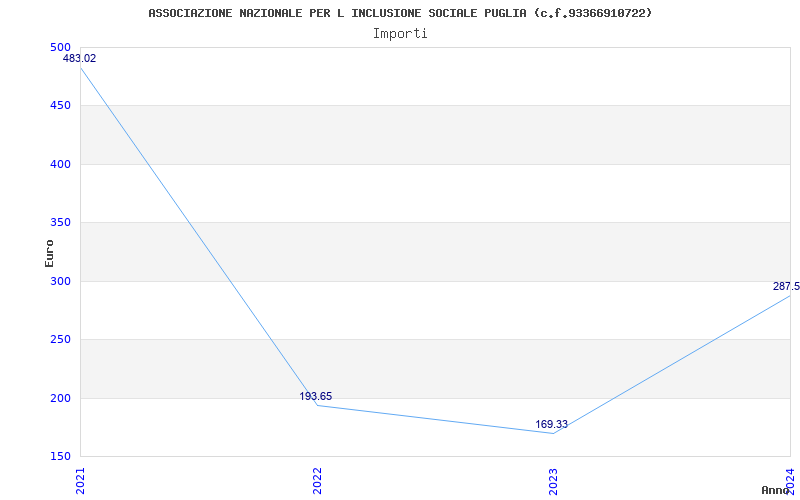This screenshot has width=800, height=500.
Task: Click the 287.5 data label
Action: pos(786,286)
